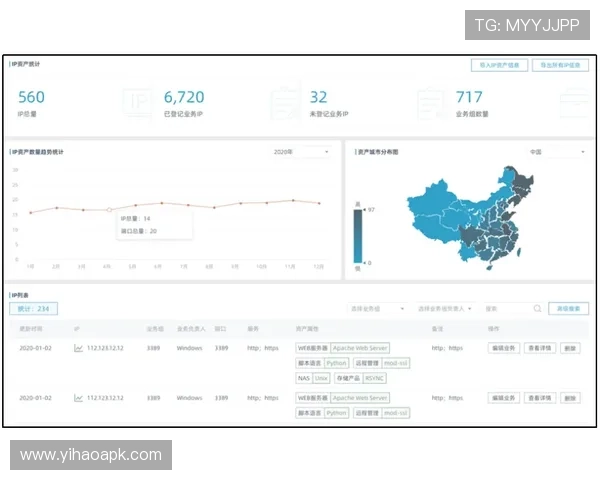
Task: Click 删除 in the second IP row
Action: tap(570, 398)
